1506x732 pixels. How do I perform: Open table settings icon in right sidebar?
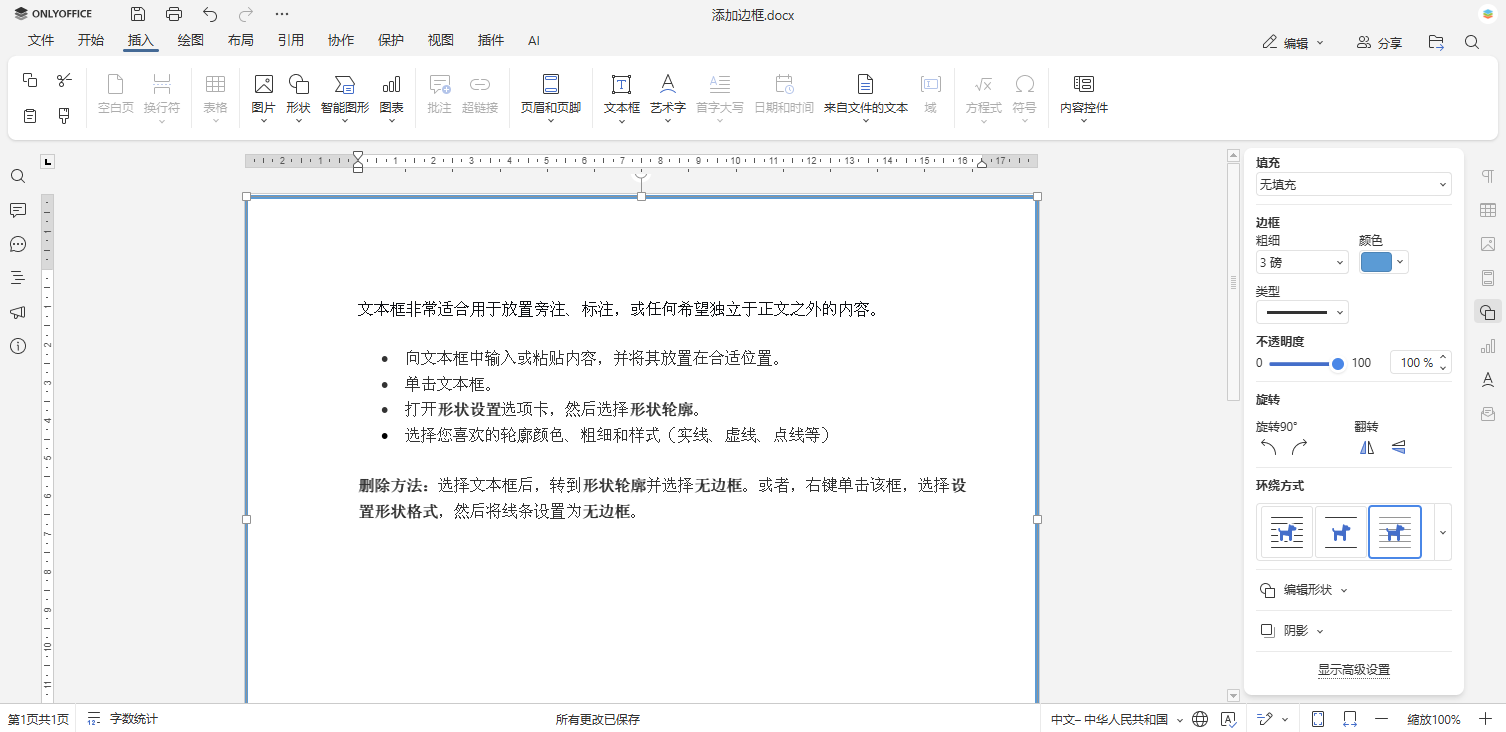pos(1488,210)
